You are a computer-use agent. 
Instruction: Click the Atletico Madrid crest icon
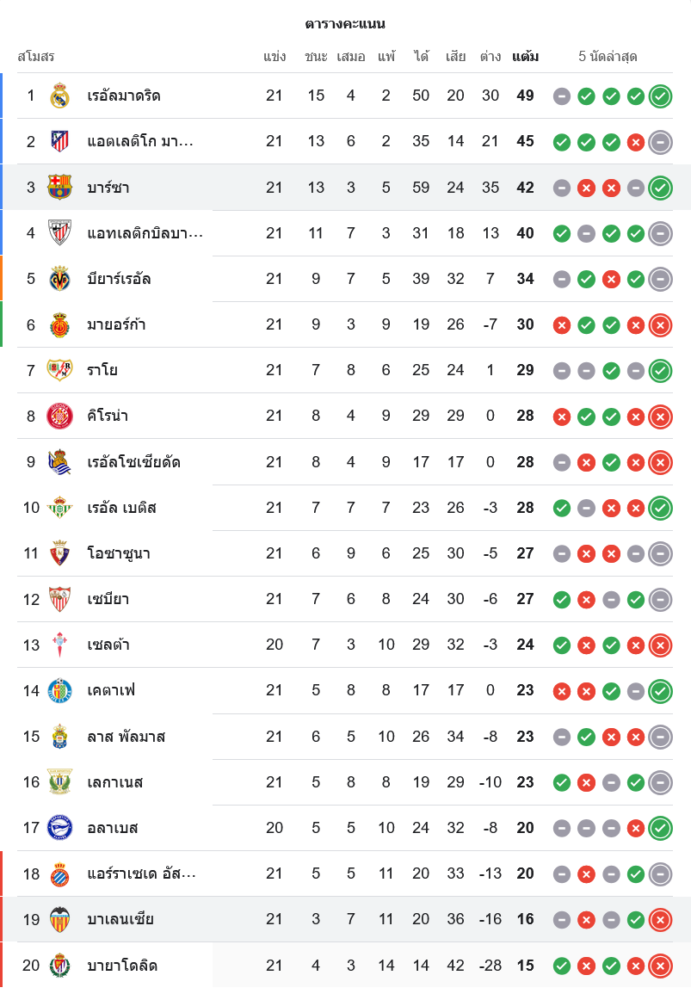pyautogui.click(x=60, y=142)
